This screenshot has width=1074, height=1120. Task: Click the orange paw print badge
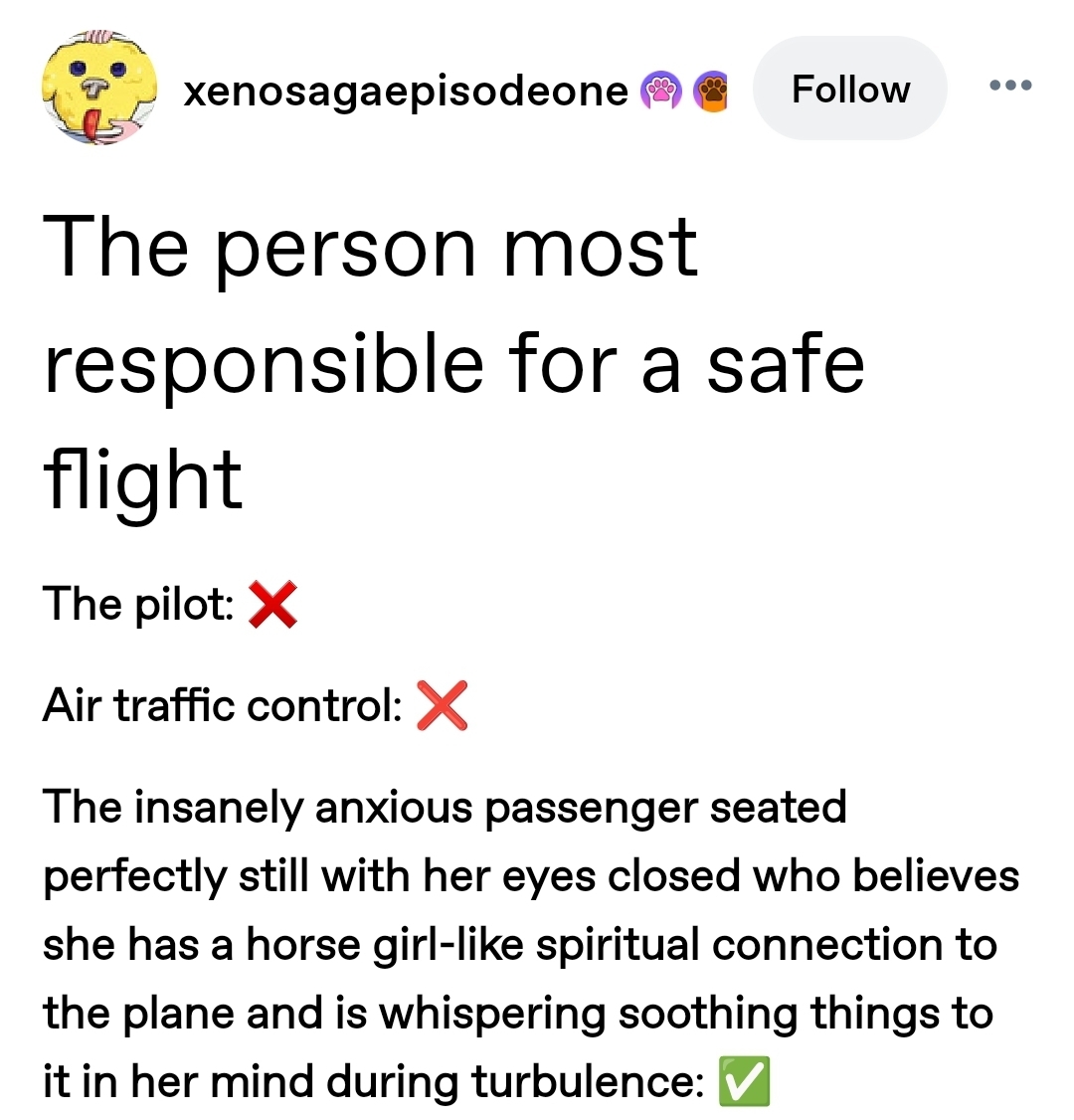(x=710, y=92)
